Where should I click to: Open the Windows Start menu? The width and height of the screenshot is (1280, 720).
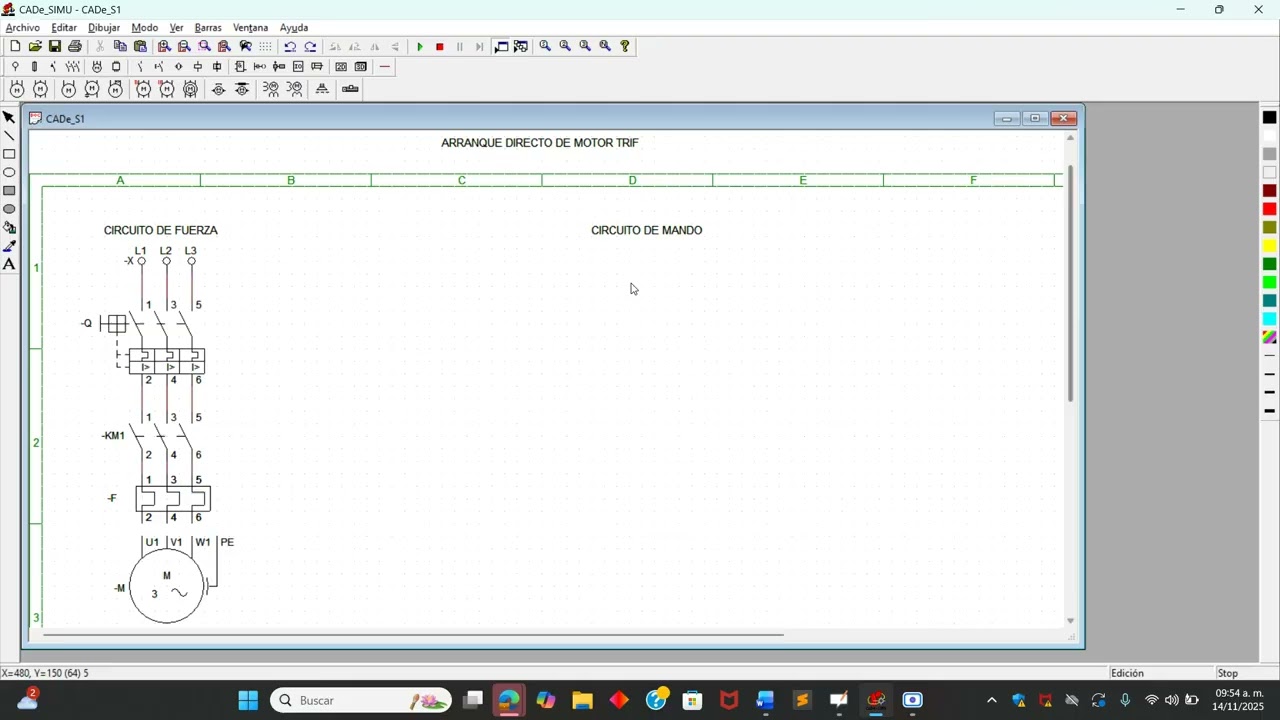[248, 700]
